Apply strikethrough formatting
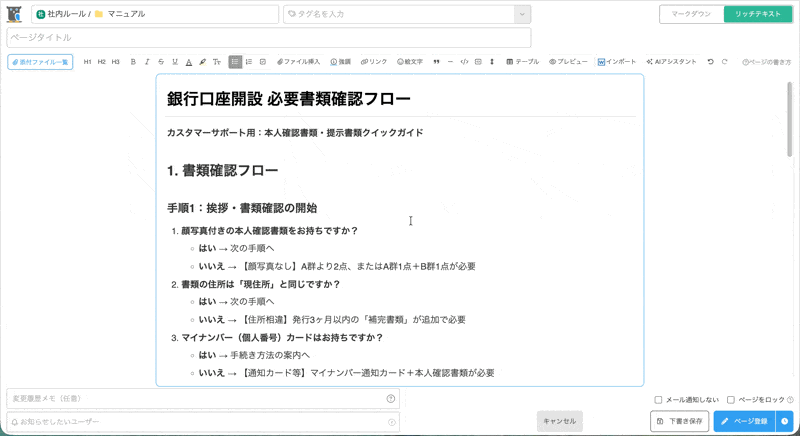Viewport: 800px width, 436px height. (161, 62)
